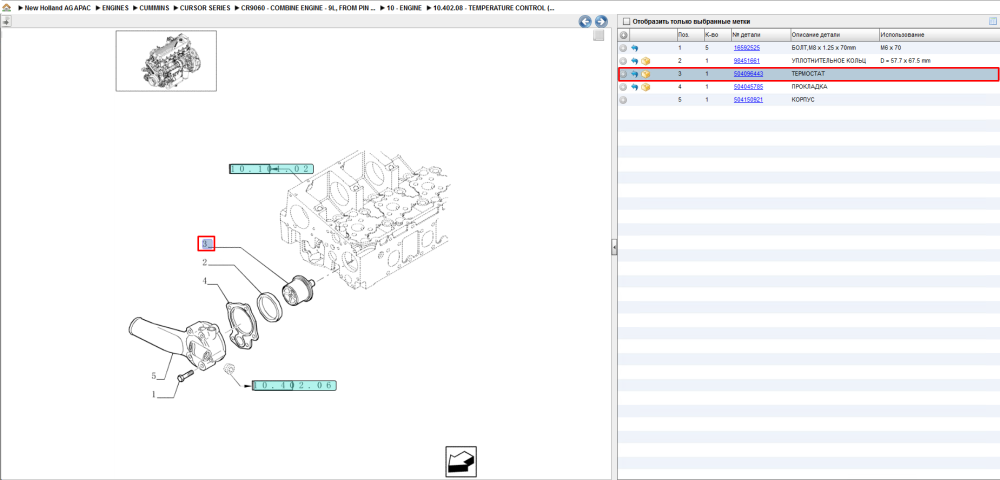Toggle 'Отобразить только выбранные метки' checkbox

(626, 21)
